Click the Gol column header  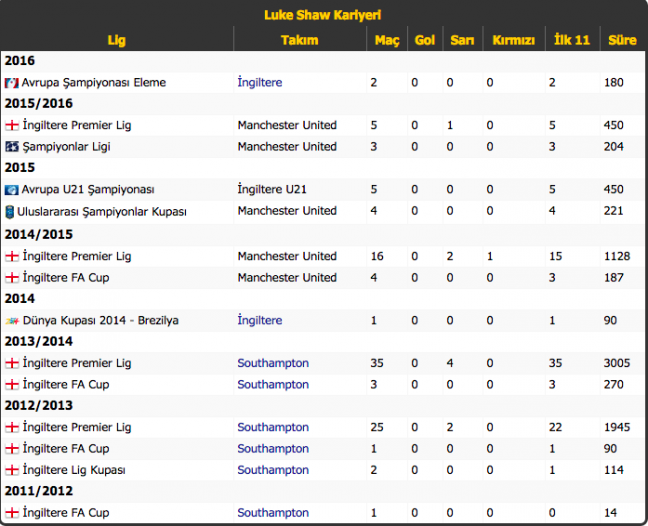424,41
